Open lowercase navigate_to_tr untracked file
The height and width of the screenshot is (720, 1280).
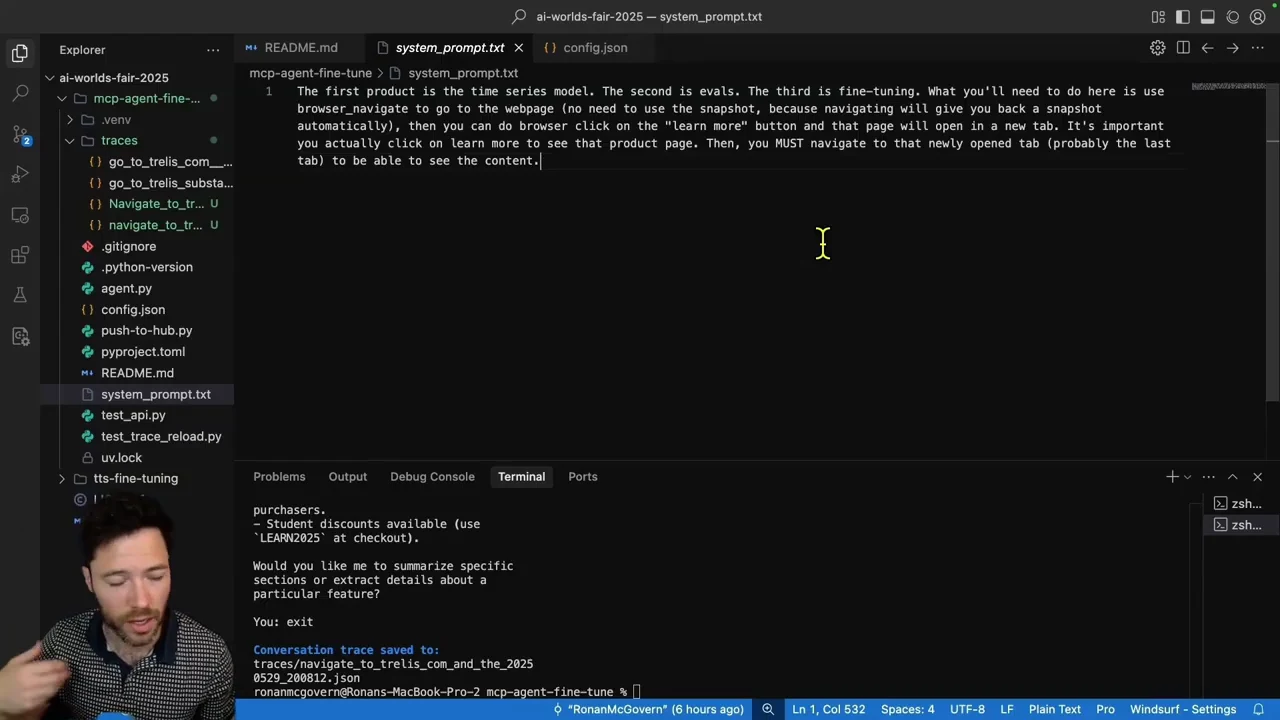point(156,225)
